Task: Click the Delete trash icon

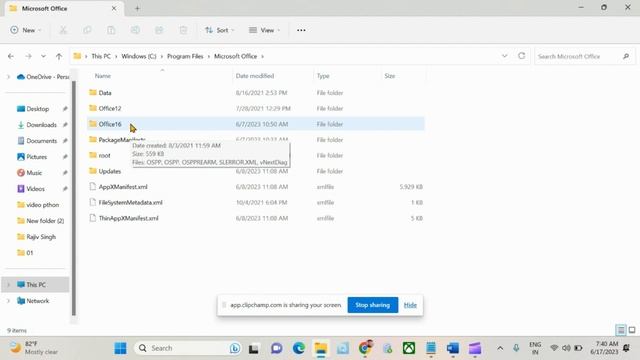Action: [183, 30]
